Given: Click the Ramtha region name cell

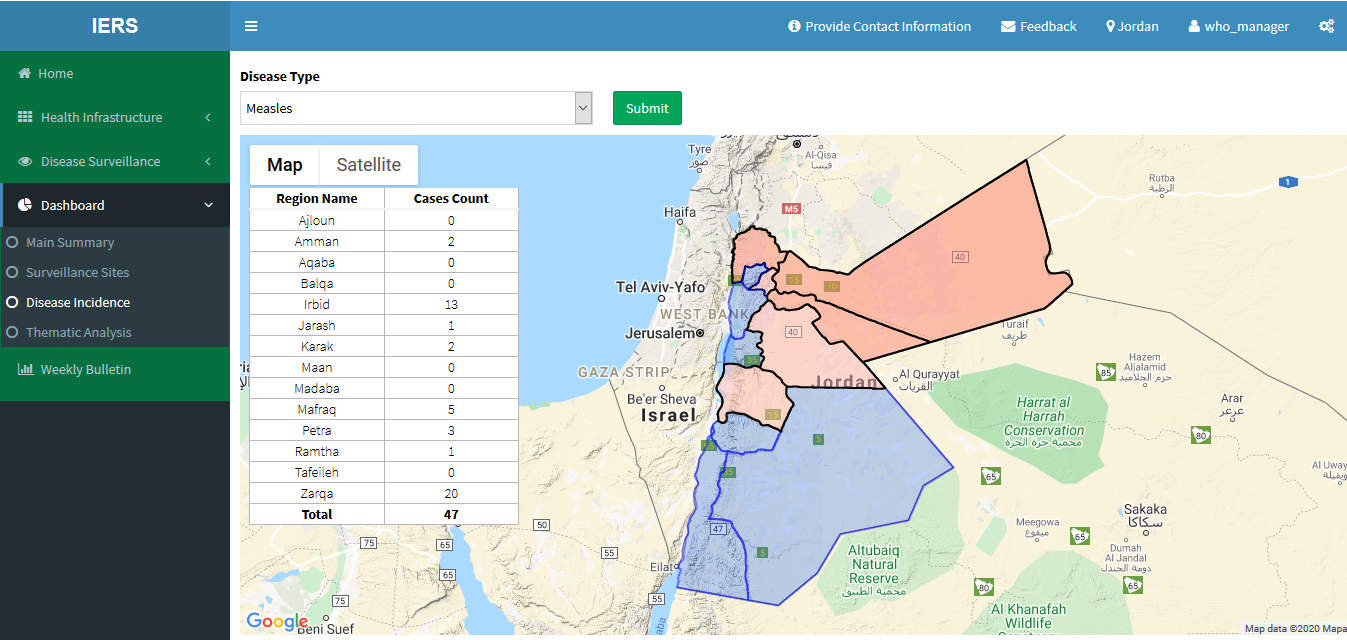Looking at the screenshot, I should pyautogui.click(x=317, y=451).
